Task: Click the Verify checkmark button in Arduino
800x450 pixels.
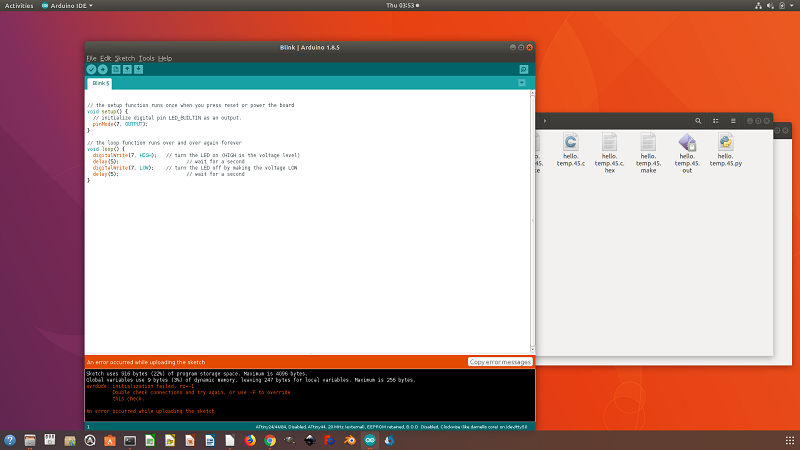Action: [91, 69]
